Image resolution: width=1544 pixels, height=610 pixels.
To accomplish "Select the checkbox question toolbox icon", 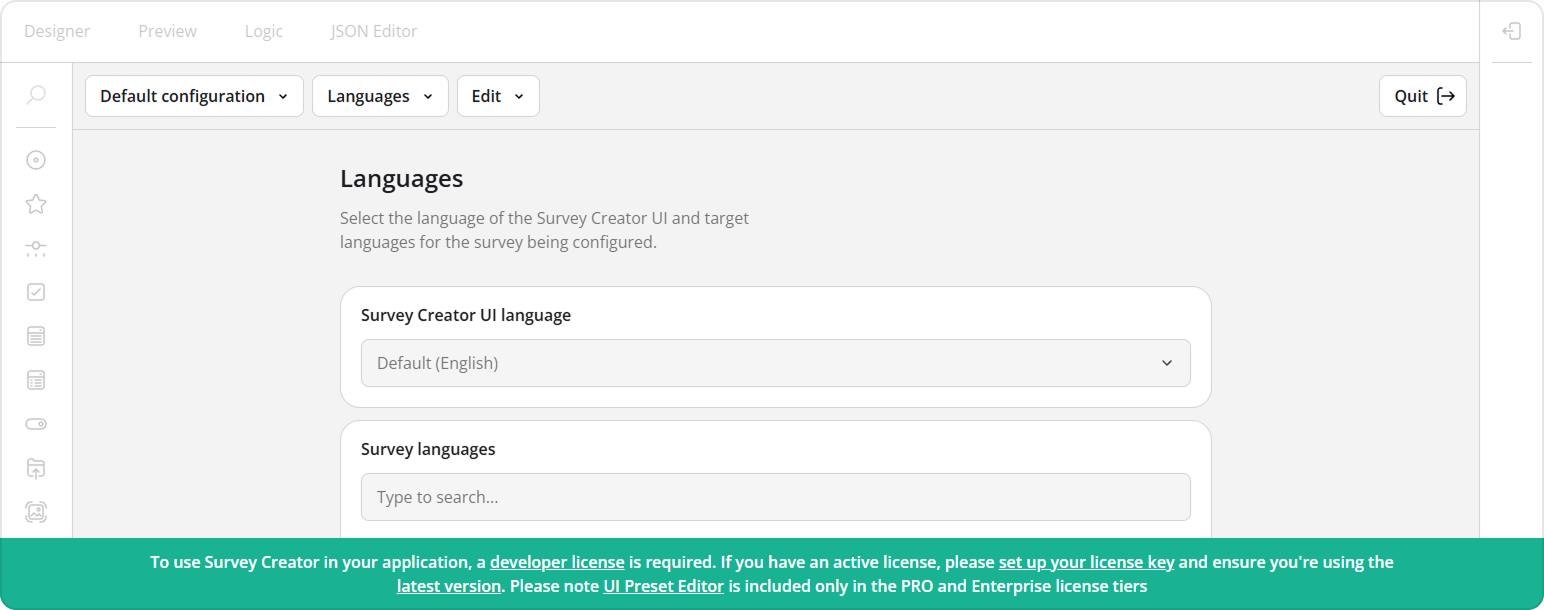I will click(x=36, y=292).
